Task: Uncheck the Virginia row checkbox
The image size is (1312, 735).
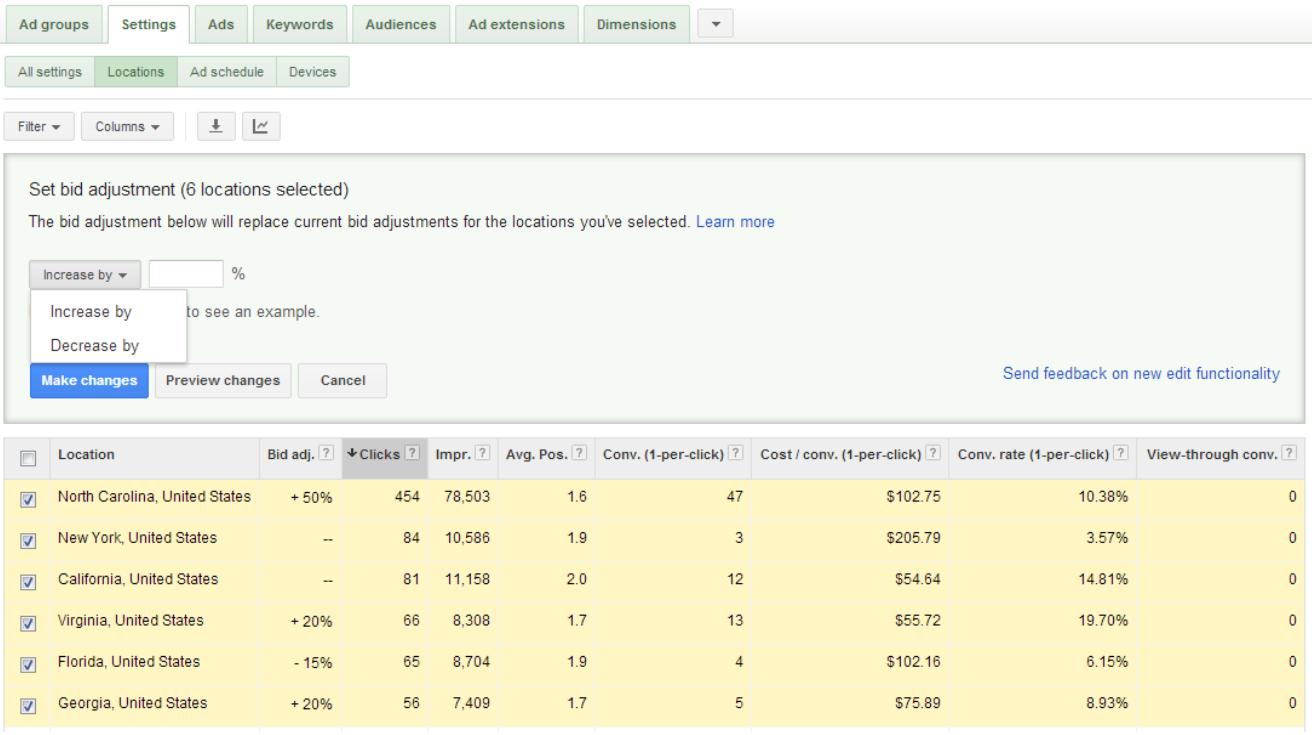Action: [x=27, y=622]
